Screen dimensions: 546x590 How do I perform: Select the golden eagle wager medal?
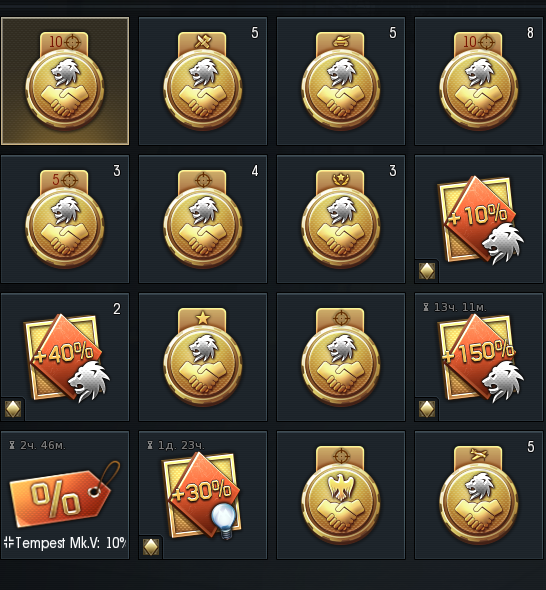click(x=341, y=495)
